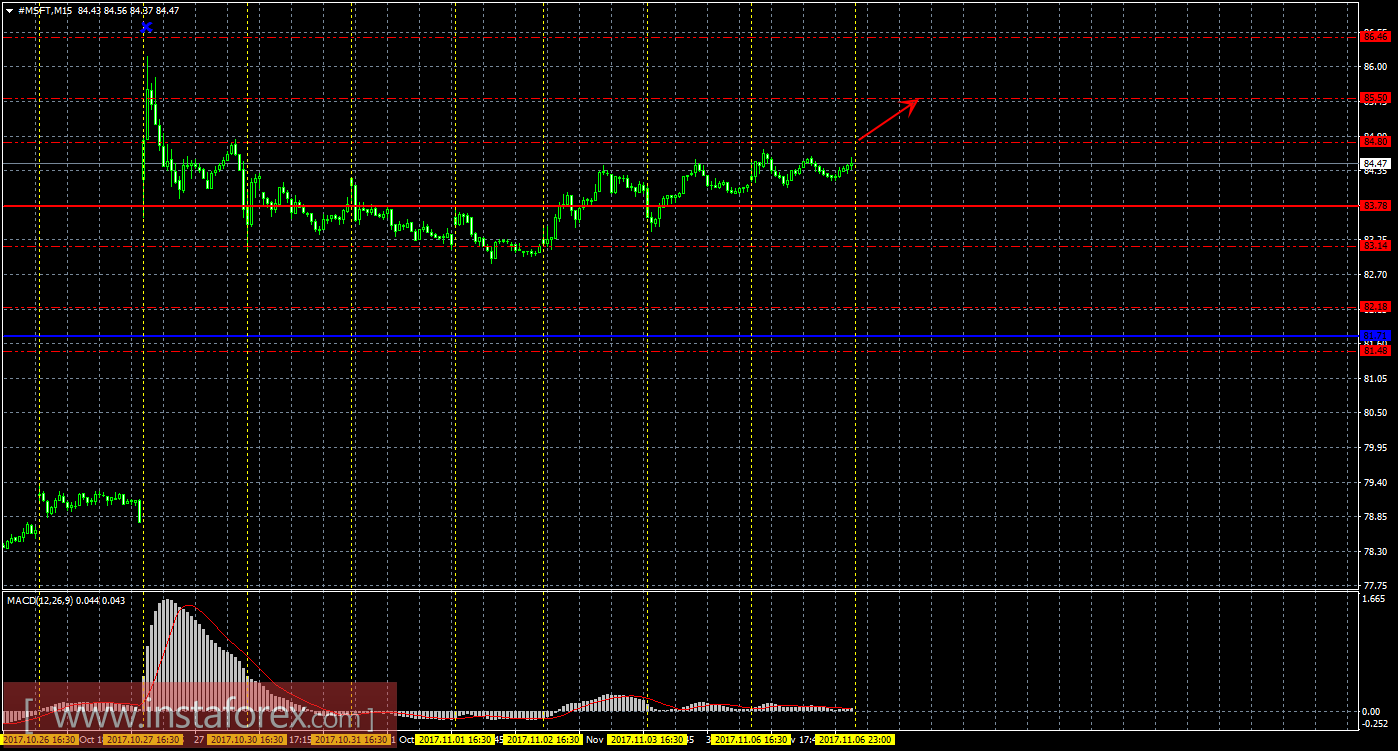The height and width of the screenshot is (751, 1398).
Task: Click the 77.75 price scale value
Action: [1375, 585]
